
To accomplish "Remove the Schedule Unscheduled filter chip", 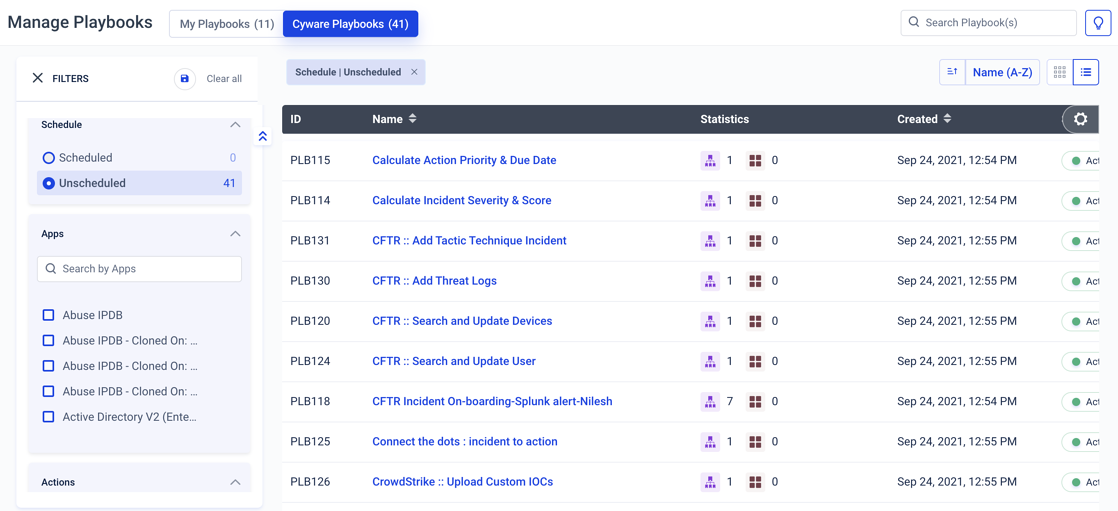I will click(414, 72).
